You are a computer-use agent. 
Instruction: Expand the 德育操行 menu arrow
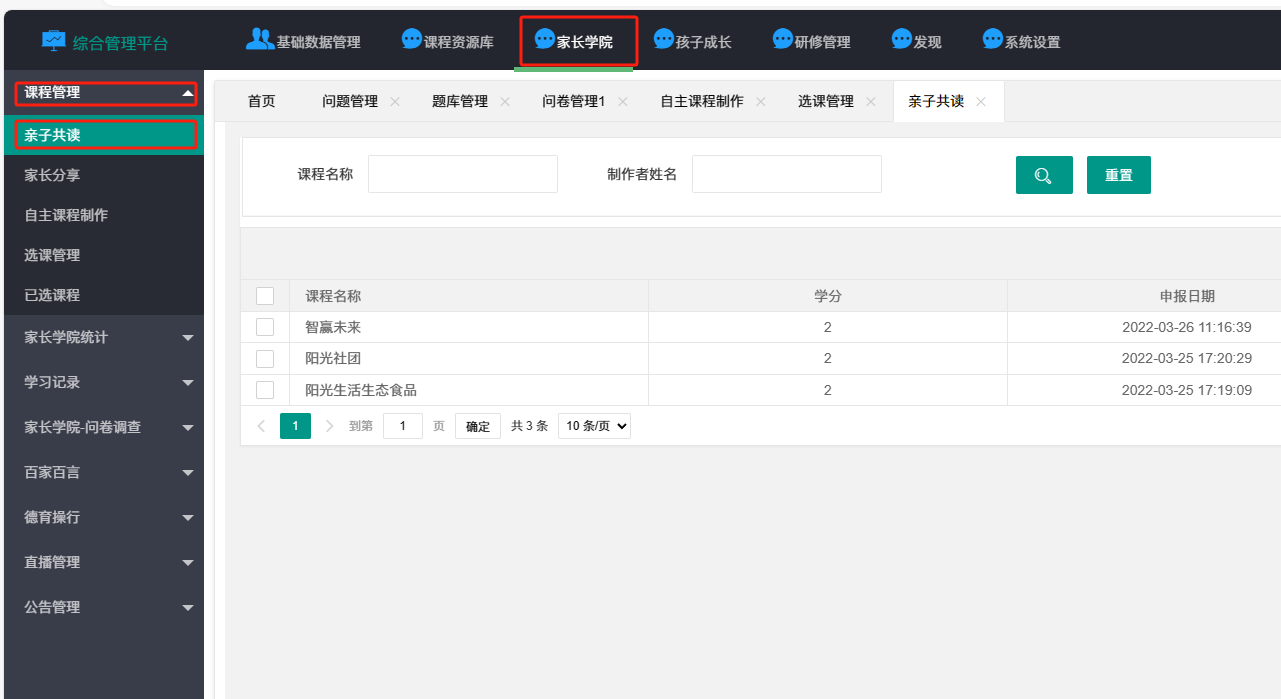(x=188, y=518)
